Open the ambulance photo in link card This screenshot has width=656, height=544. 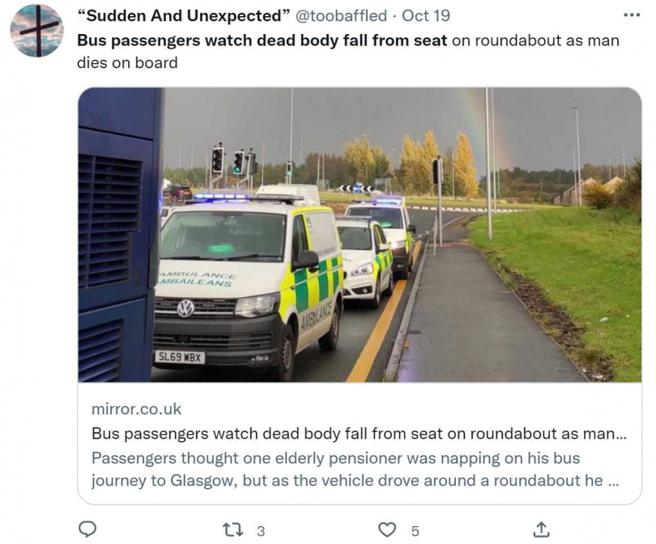point(359,235)
